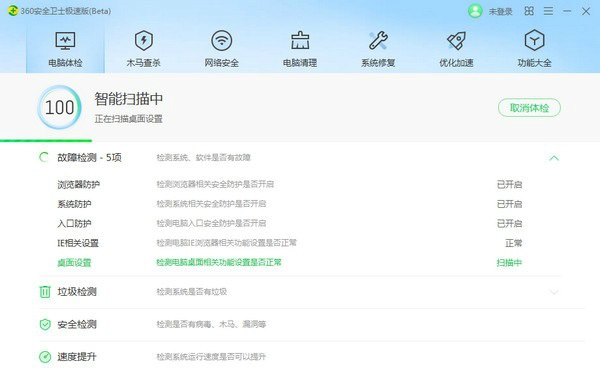600x378 pixels.
Task: Click 智能扫描中 title text
Action: click(x=129, y=99)
